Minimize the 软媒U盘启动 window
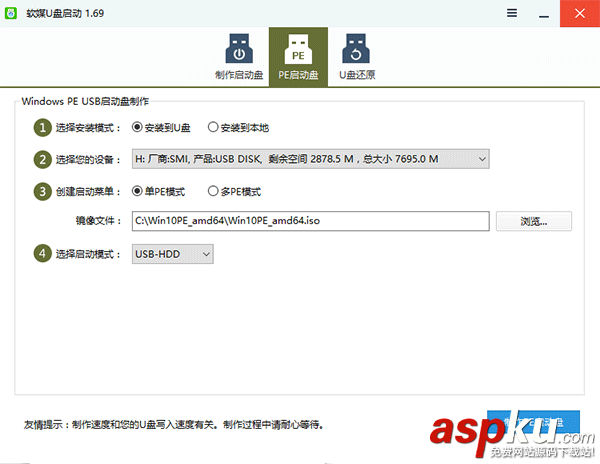600x464 pixels. click(544, 14)
